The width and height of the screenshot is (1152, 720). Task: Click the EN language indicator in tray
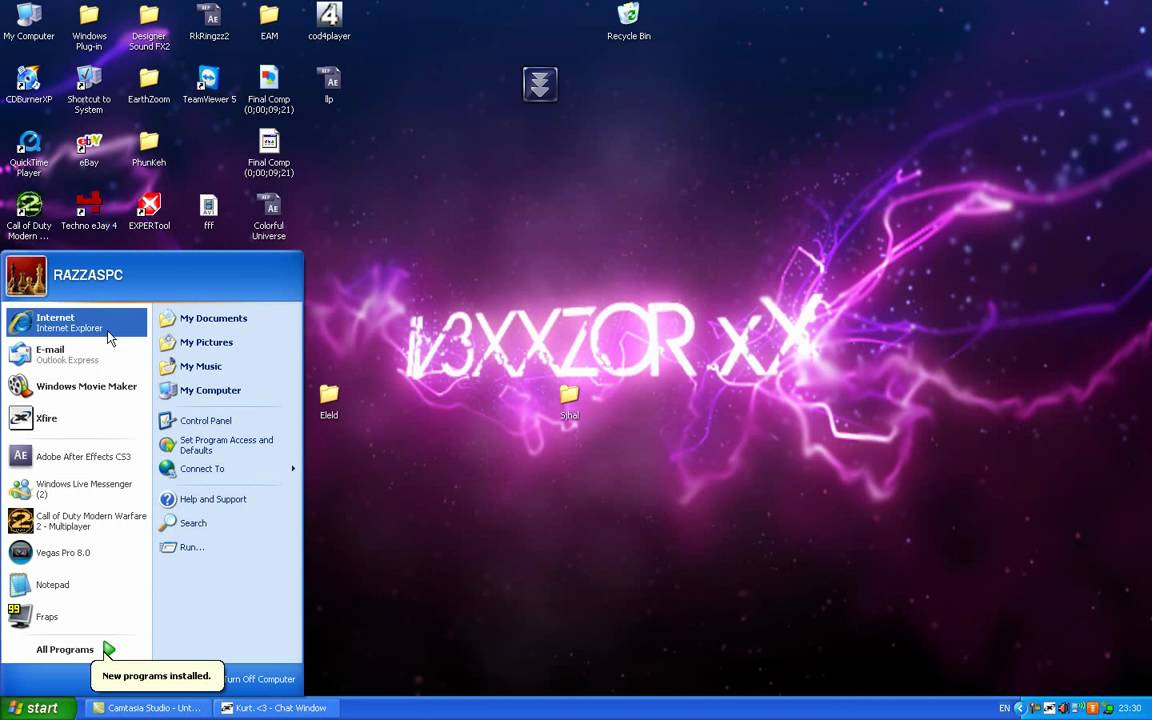(1004, 708)
